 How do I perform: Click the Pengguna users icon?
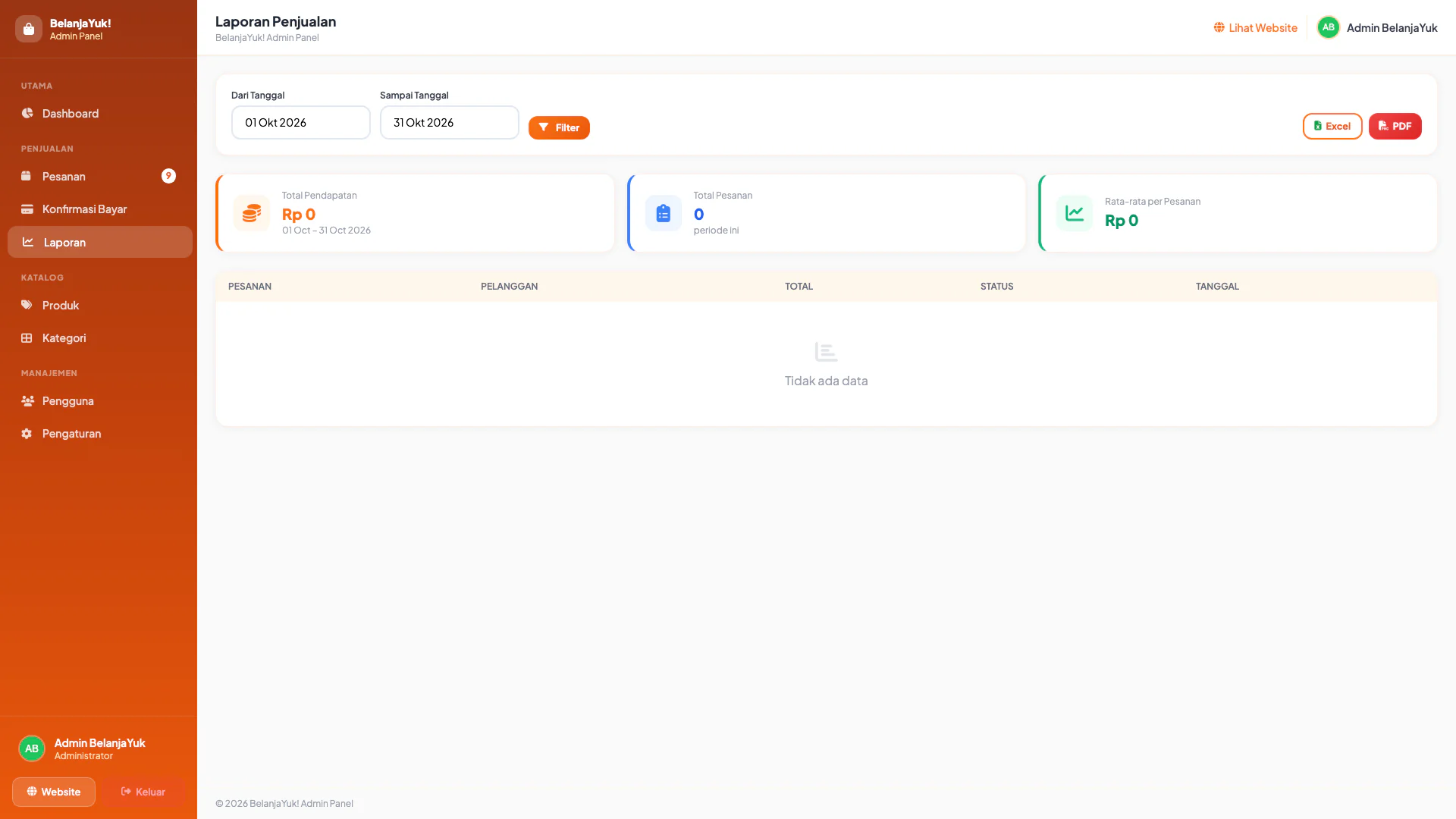pos(27,400)
